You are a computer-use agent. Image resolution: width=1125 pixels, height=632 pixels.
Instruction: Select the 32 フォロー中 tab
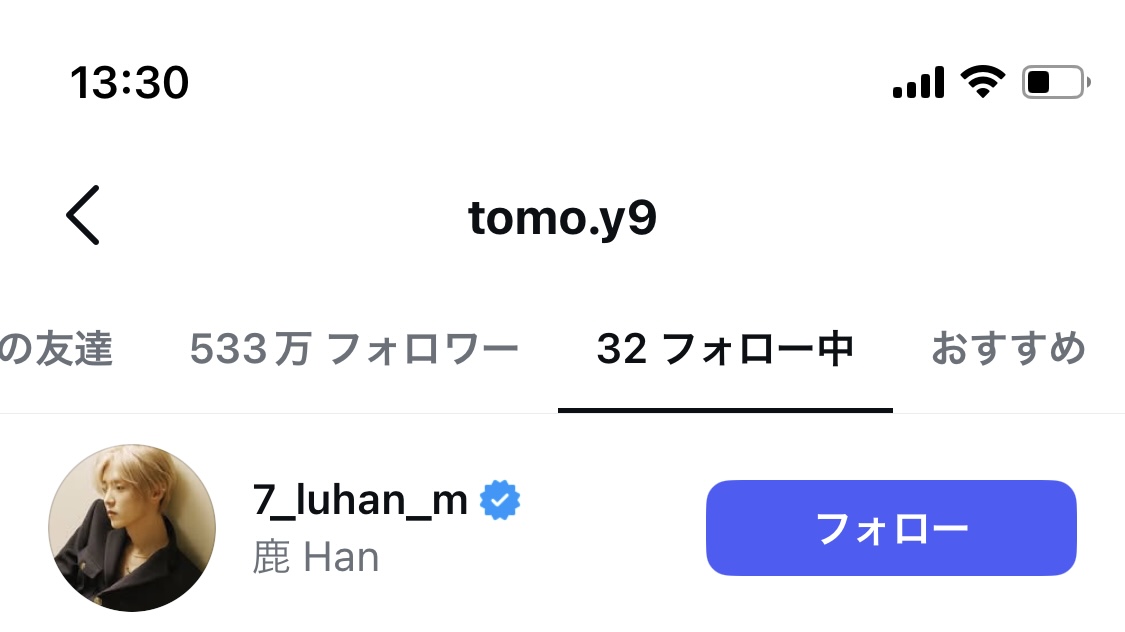click(725, 349)
